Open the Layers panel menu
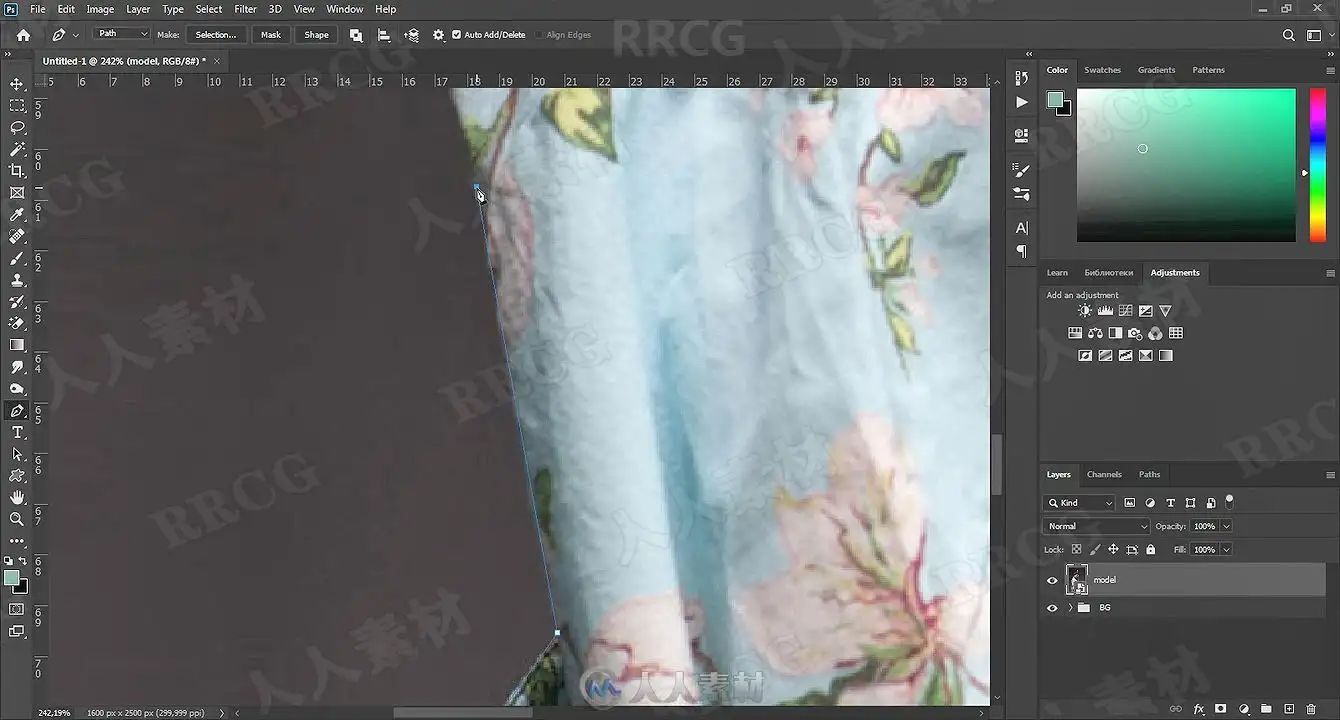The height and width of the screenshot is (720, 1340). pyautogui.click(x=1330, y=475)
